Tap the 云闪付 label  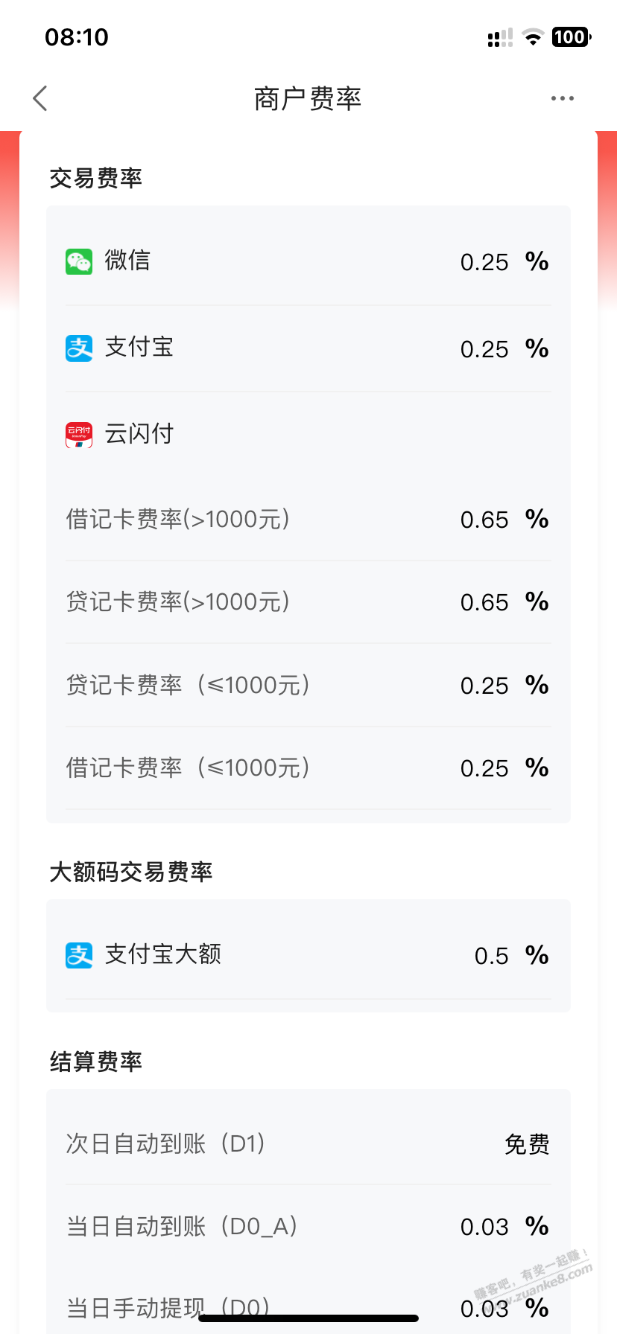(139, 434)
